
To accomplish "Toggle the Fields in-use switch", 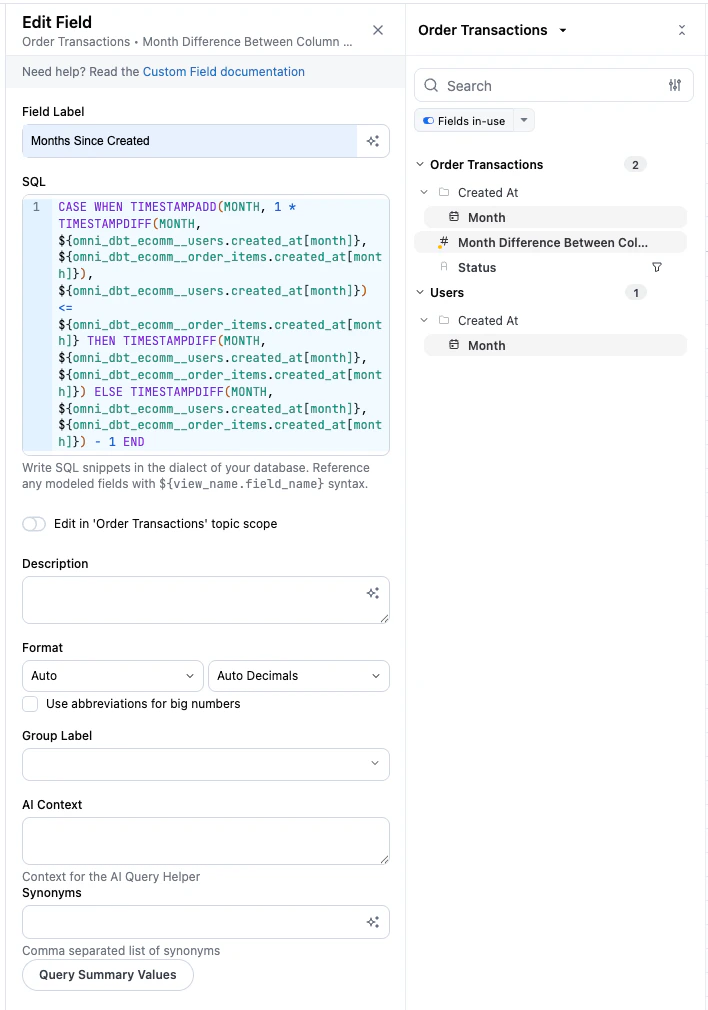I will pyautogui.click(x=428, y=120).
